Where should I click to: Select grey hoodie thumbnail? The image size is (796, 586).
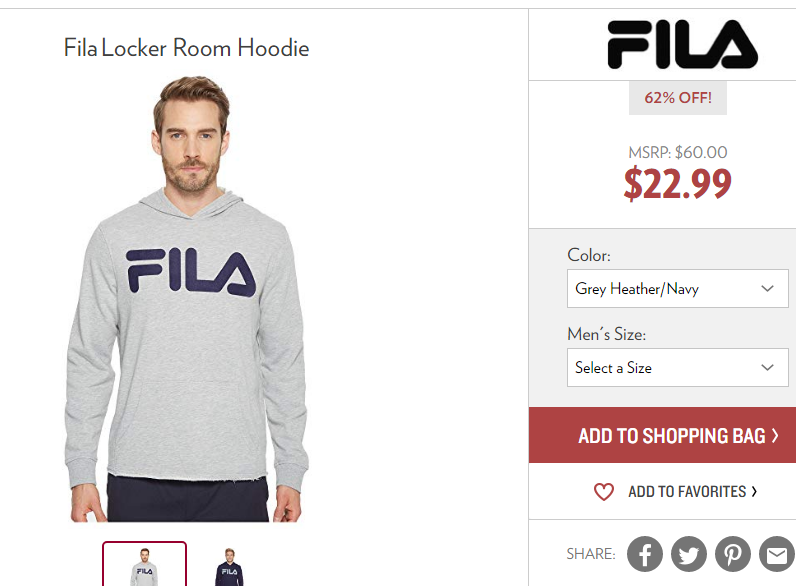coord(145,564)
